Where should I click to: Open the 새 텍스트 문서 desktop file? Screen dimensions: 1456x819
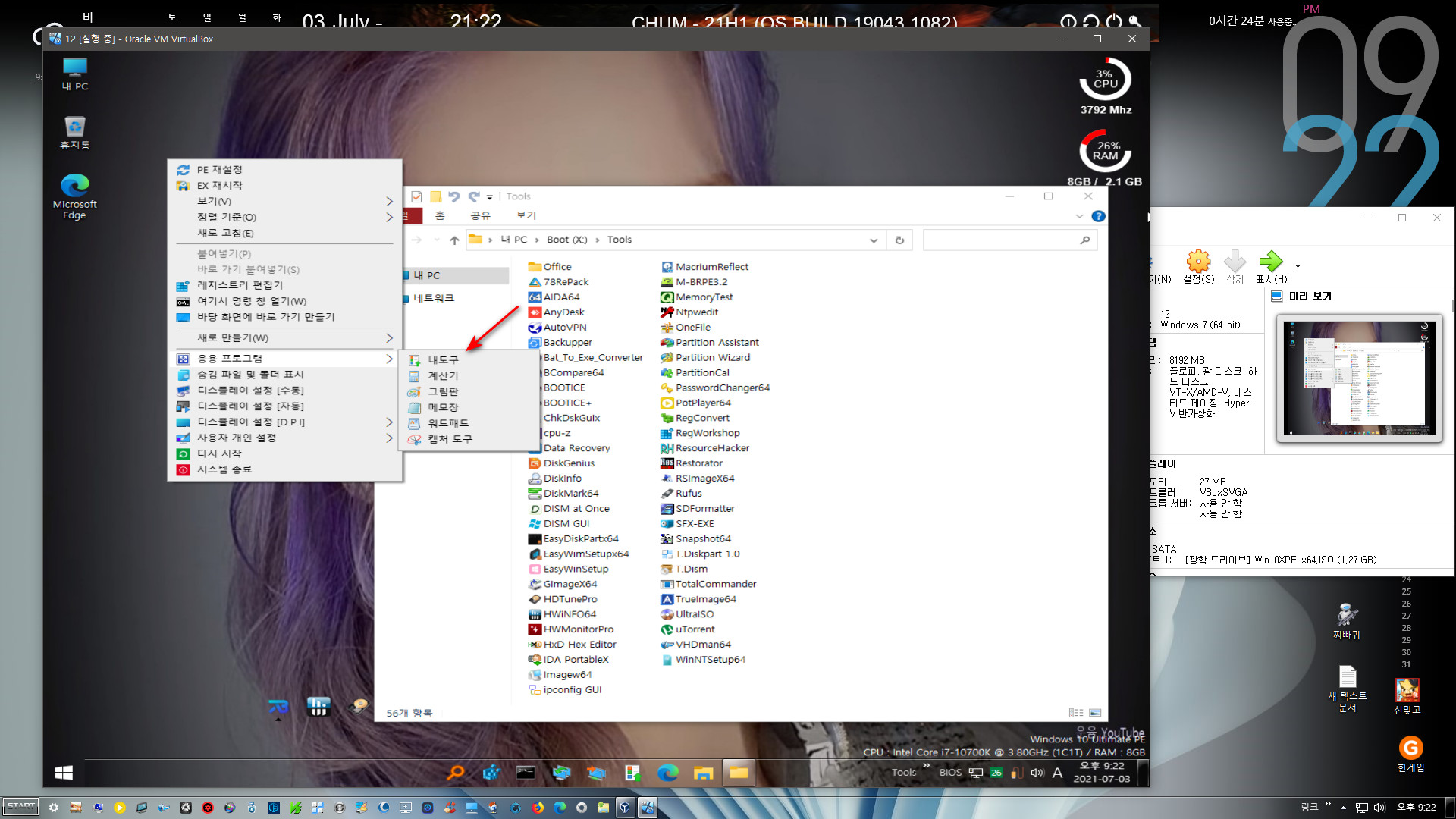point(1348,689)
